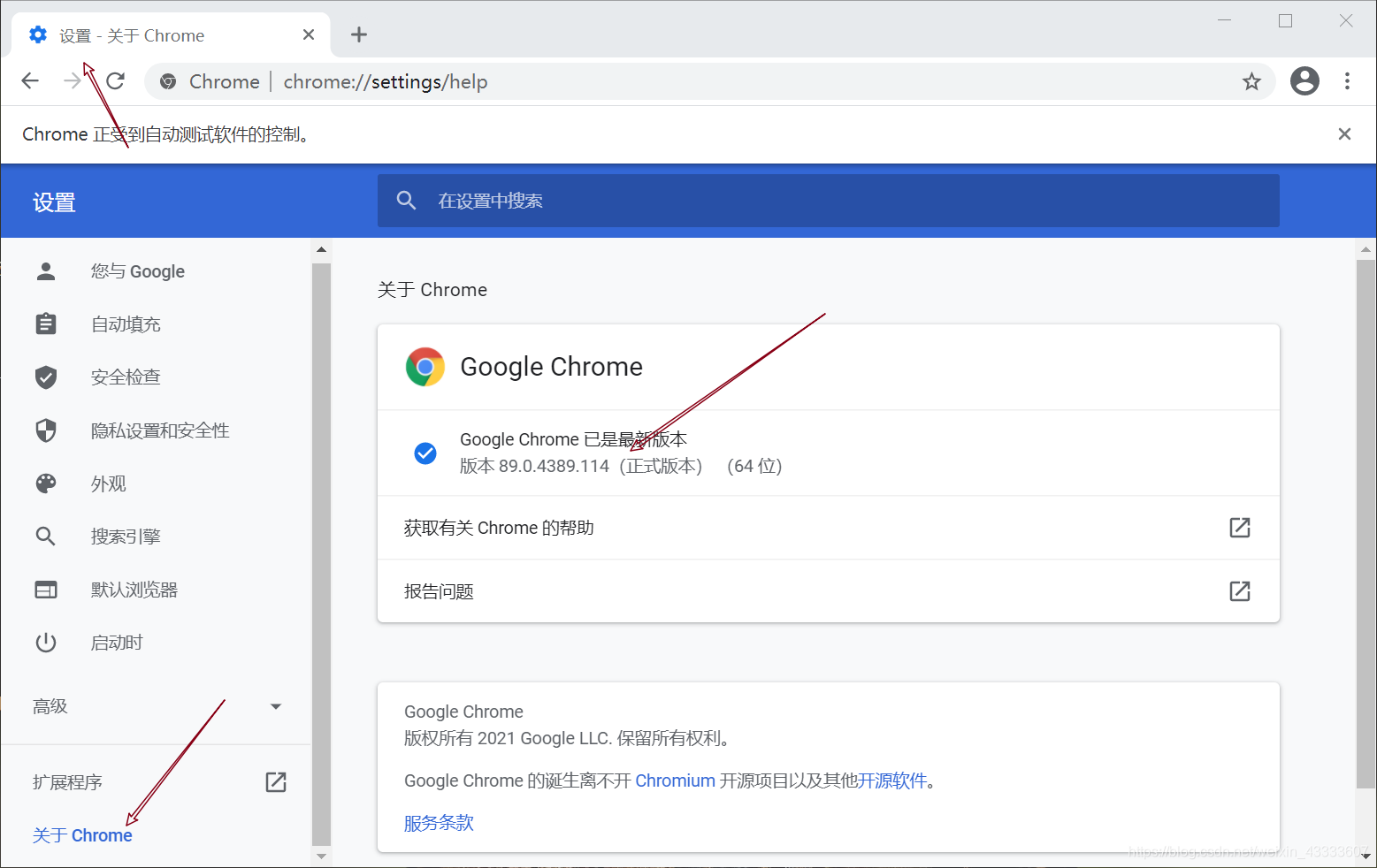
Task: Click the power icon for 启动时
Action: click(x=46, y=643)
